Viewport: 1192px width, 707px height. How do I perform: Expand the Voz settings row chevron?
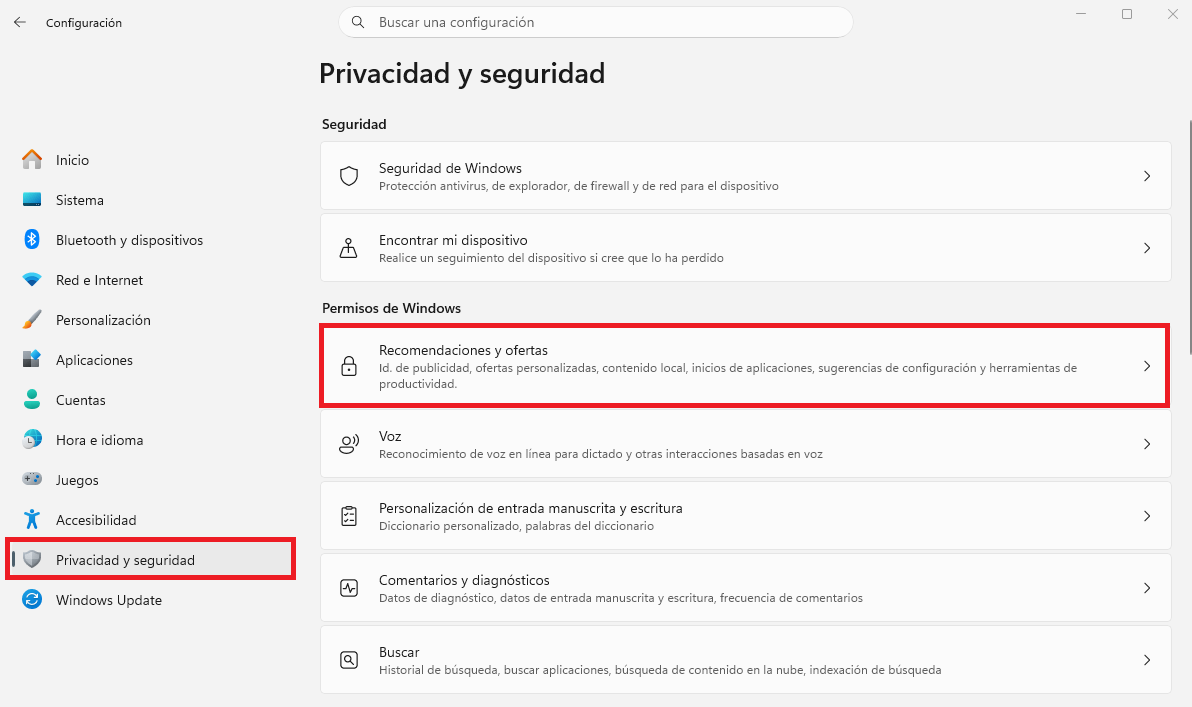1147,443
